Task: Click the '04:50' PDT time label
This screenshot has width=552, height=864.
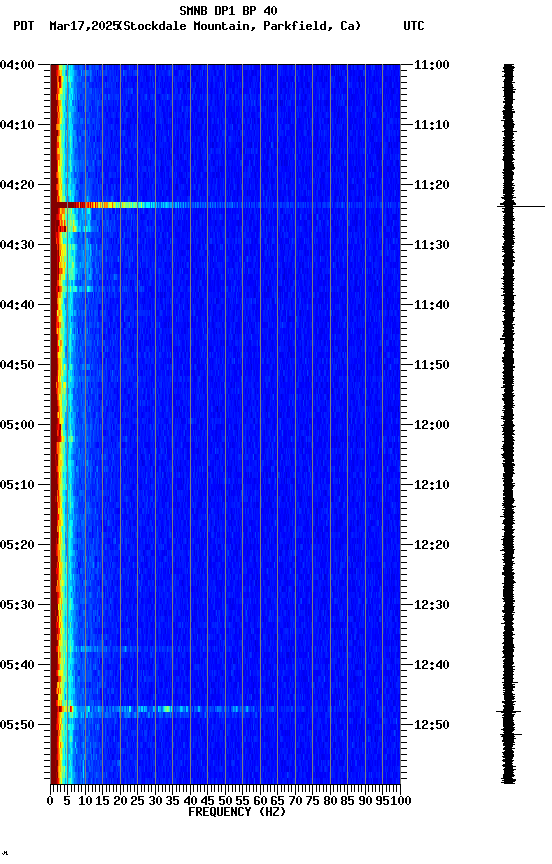Action: 17,365
